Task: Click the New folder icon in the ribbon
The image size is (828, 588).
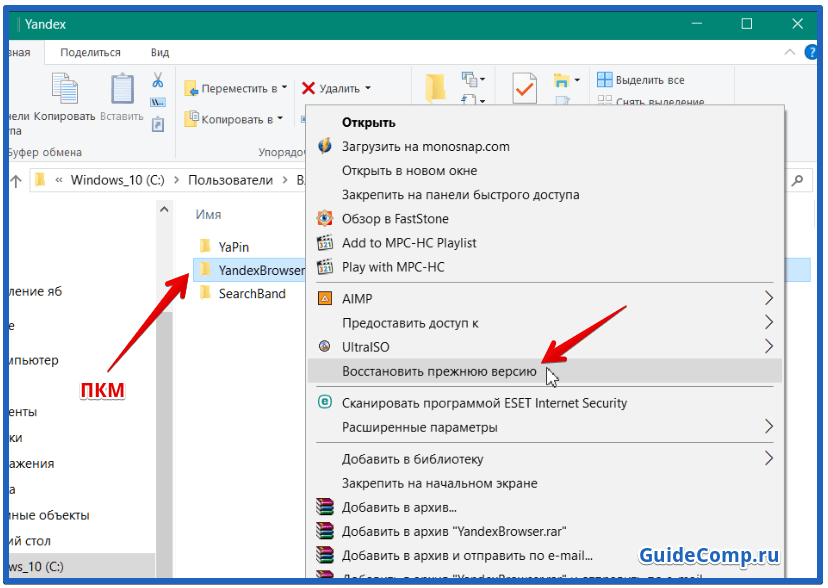Action: [435, 88]
